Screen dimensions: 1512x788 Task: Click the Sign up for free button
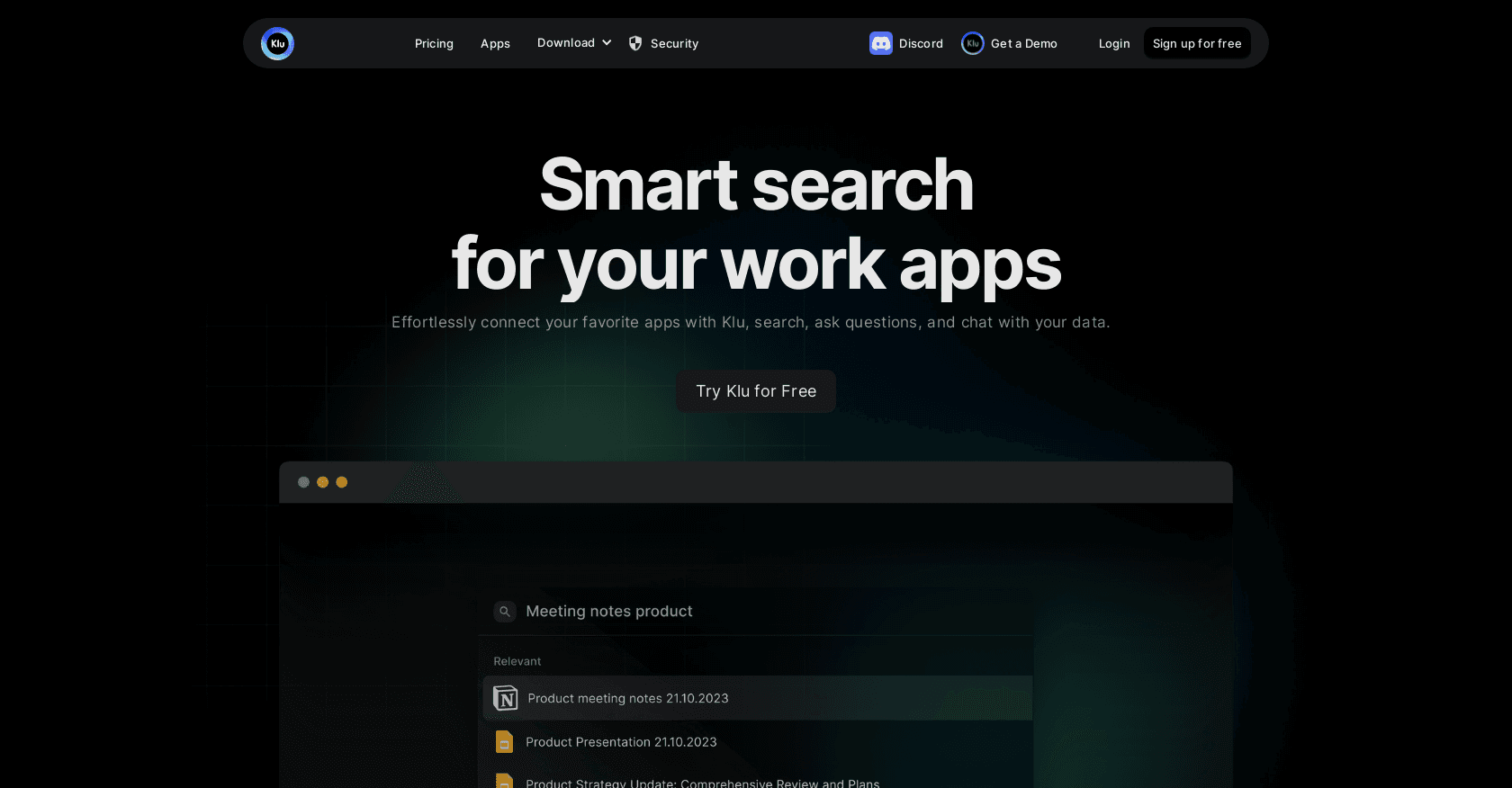pos(1197,43)
